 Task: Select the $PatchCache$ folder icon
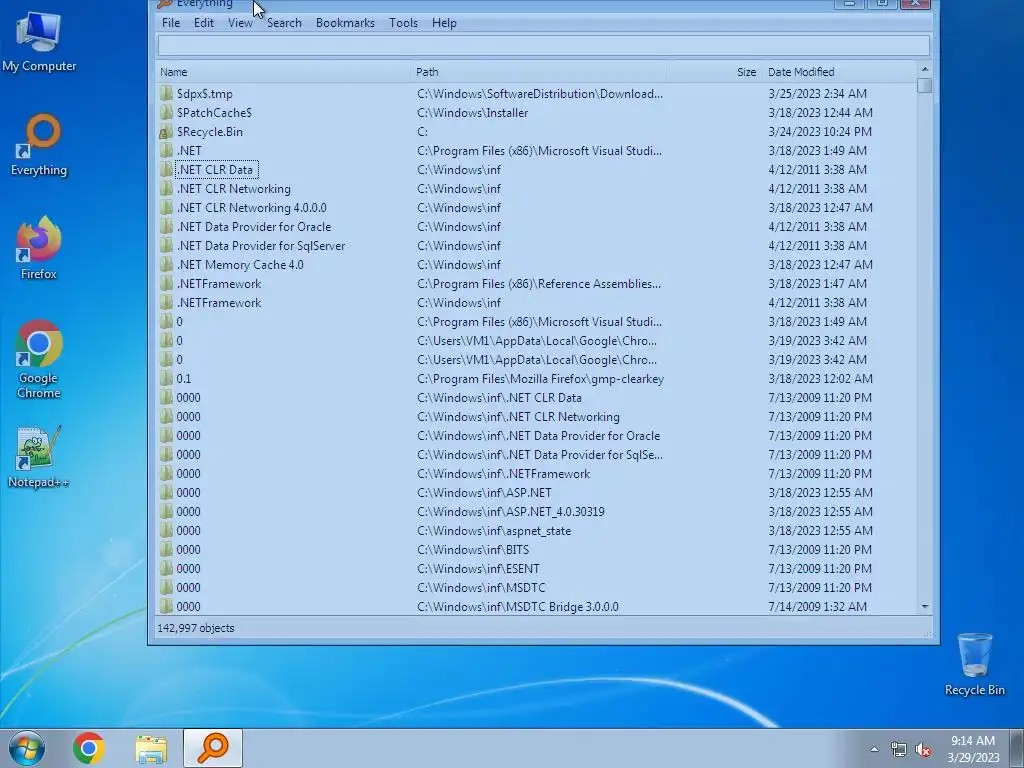166,112
